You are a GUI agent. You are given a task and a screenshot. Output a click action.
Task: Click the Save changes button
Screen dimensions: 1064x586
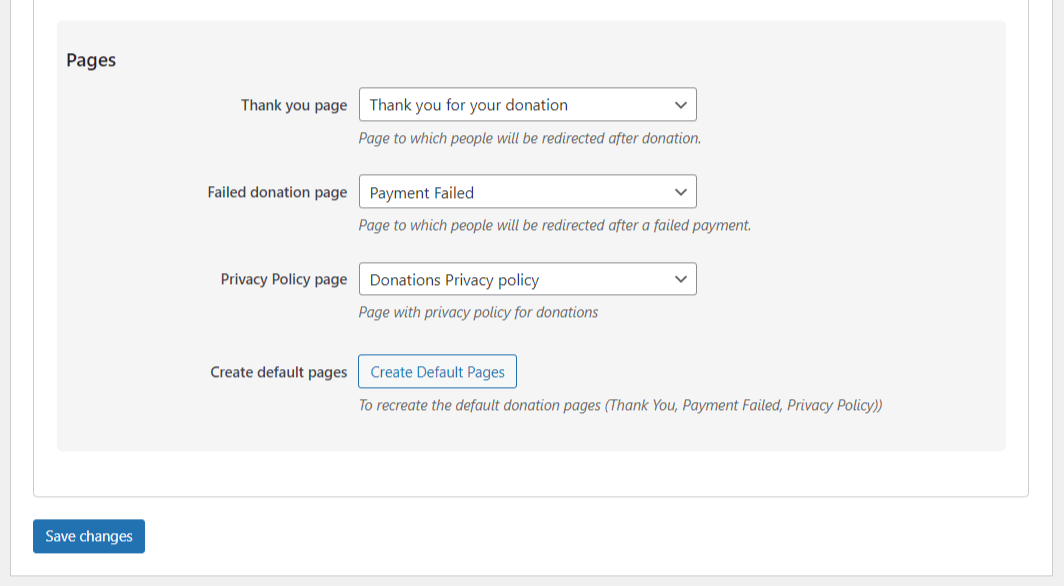[x=89, y=536]
